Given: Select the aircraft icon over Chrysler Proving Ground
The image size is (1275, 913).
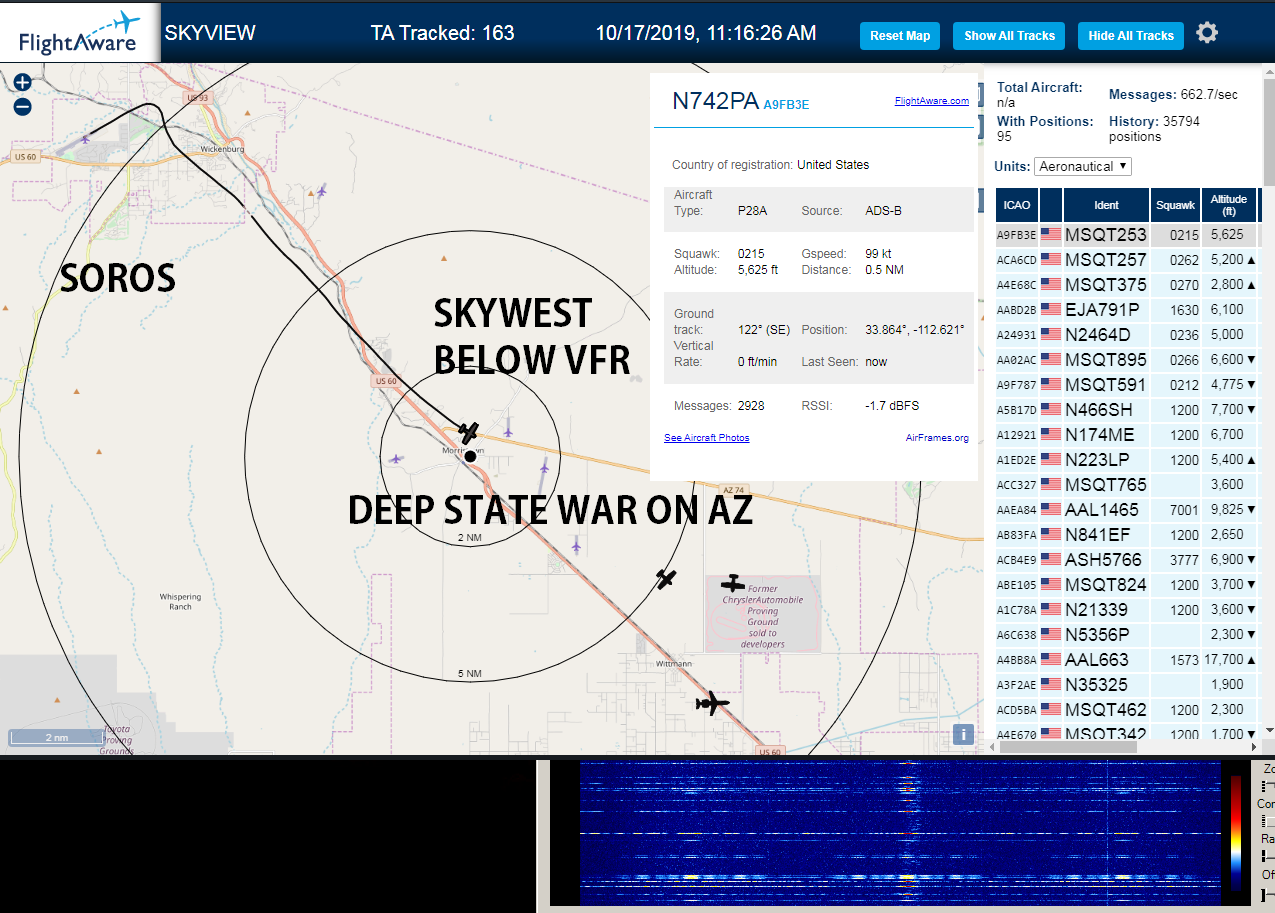Looking at the screenshot, I should coord(734,583).
